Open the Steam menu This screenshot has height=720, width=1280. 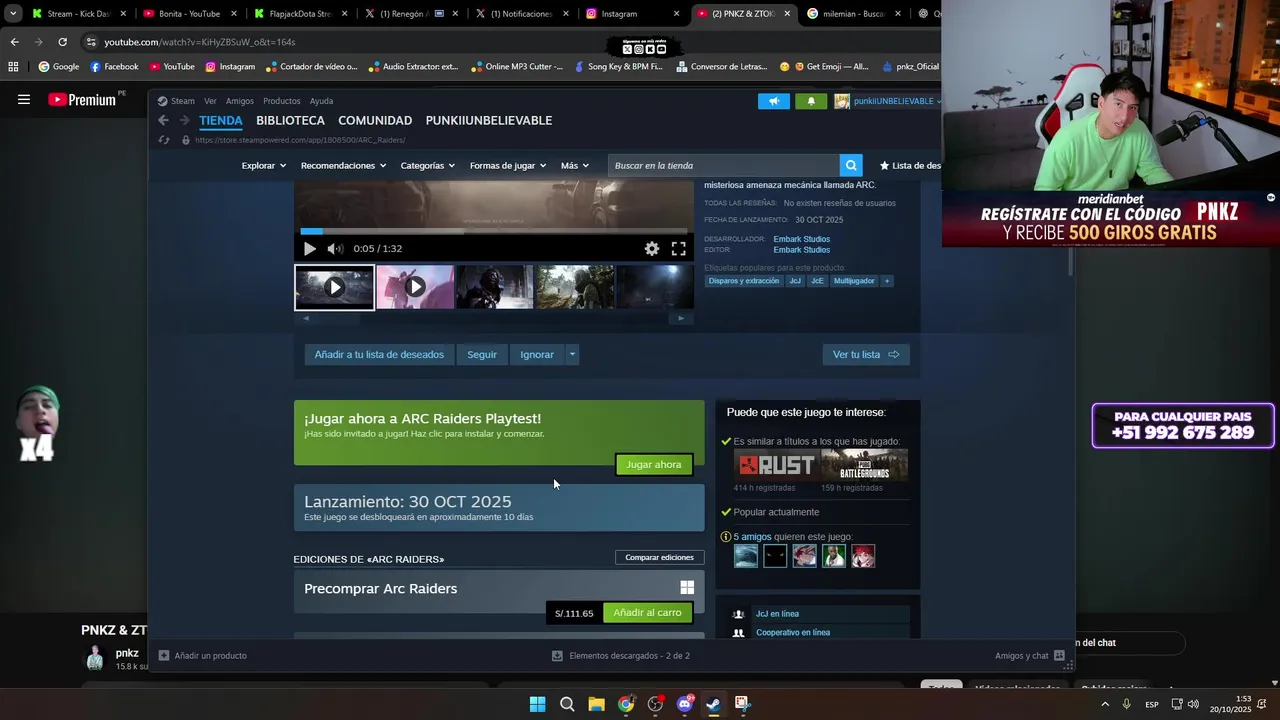pos(177,101)
